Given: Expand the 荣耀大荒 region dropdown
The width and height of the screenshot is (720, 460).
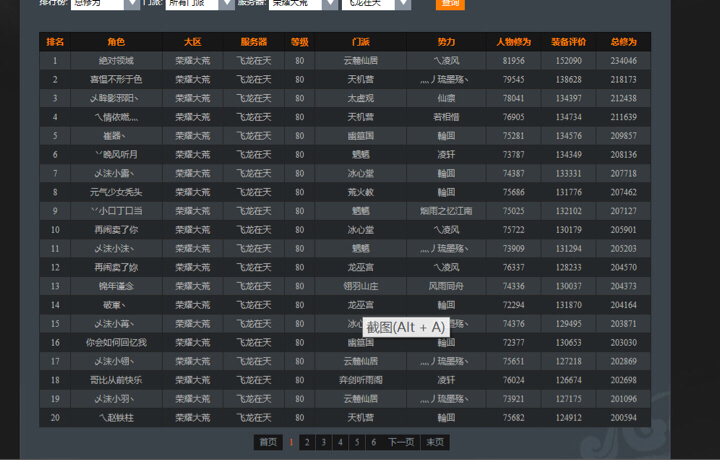Looking at the screenshot, I should click(303, 4).
